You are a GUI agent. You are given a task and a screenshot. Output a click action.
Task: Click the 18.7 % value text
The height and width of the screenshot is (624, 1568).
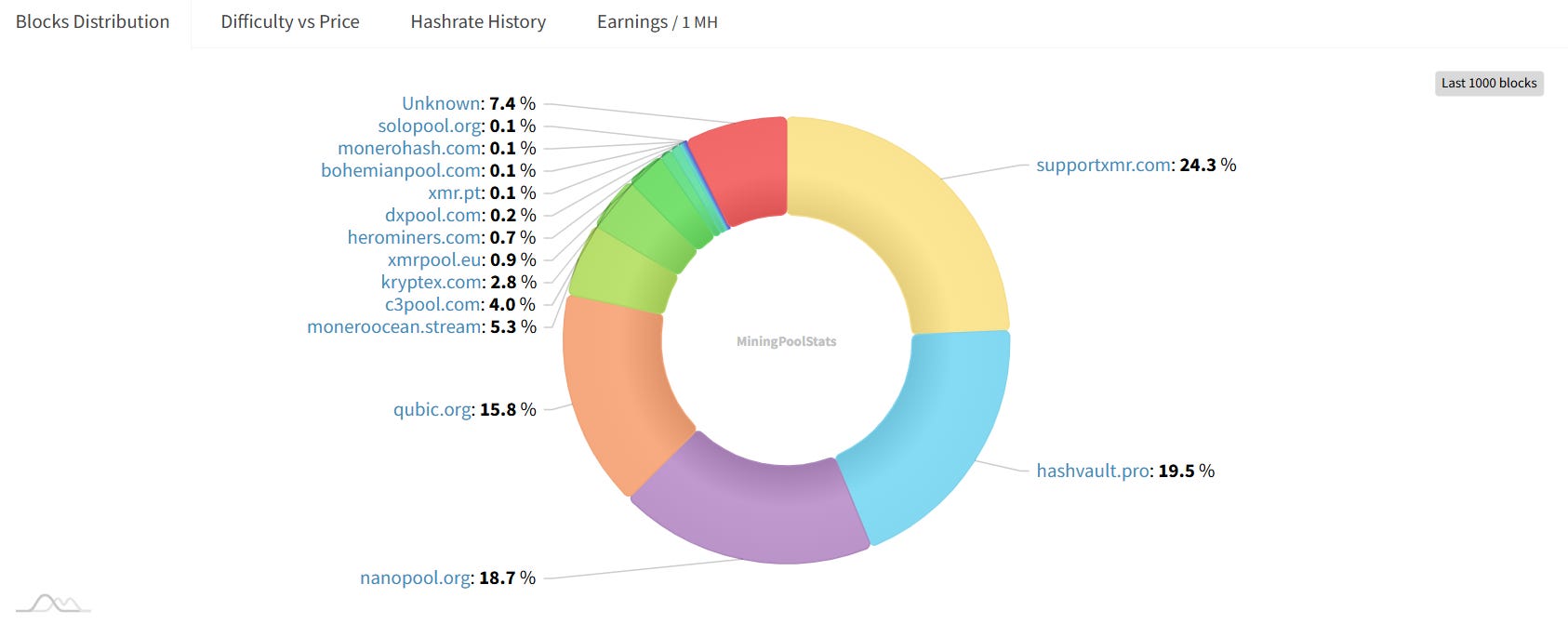pyautogui.click(x=507, y=578)
